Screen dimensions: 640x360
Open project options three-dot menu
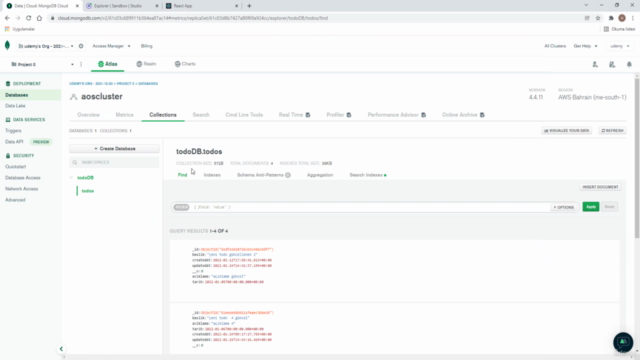pyautogui.click(x=81, y=64)
